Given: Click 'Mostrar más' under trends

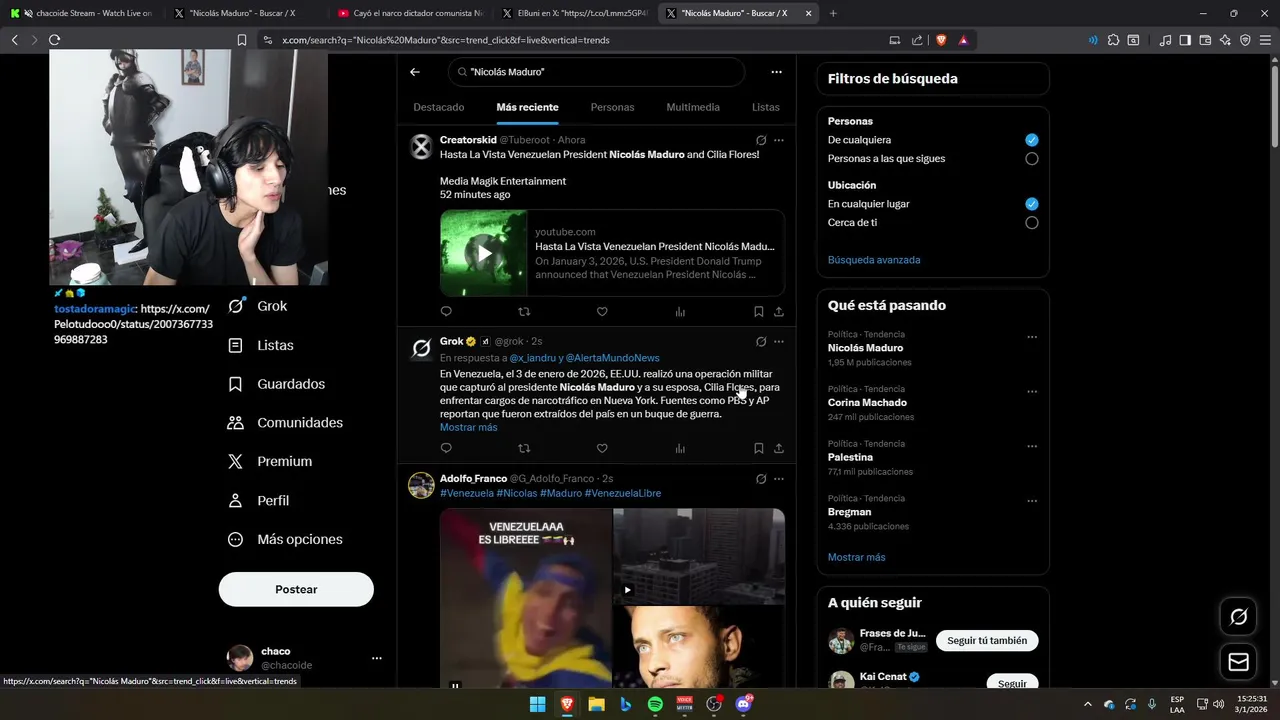Looking at the screenshot, I should coord(856,557).
